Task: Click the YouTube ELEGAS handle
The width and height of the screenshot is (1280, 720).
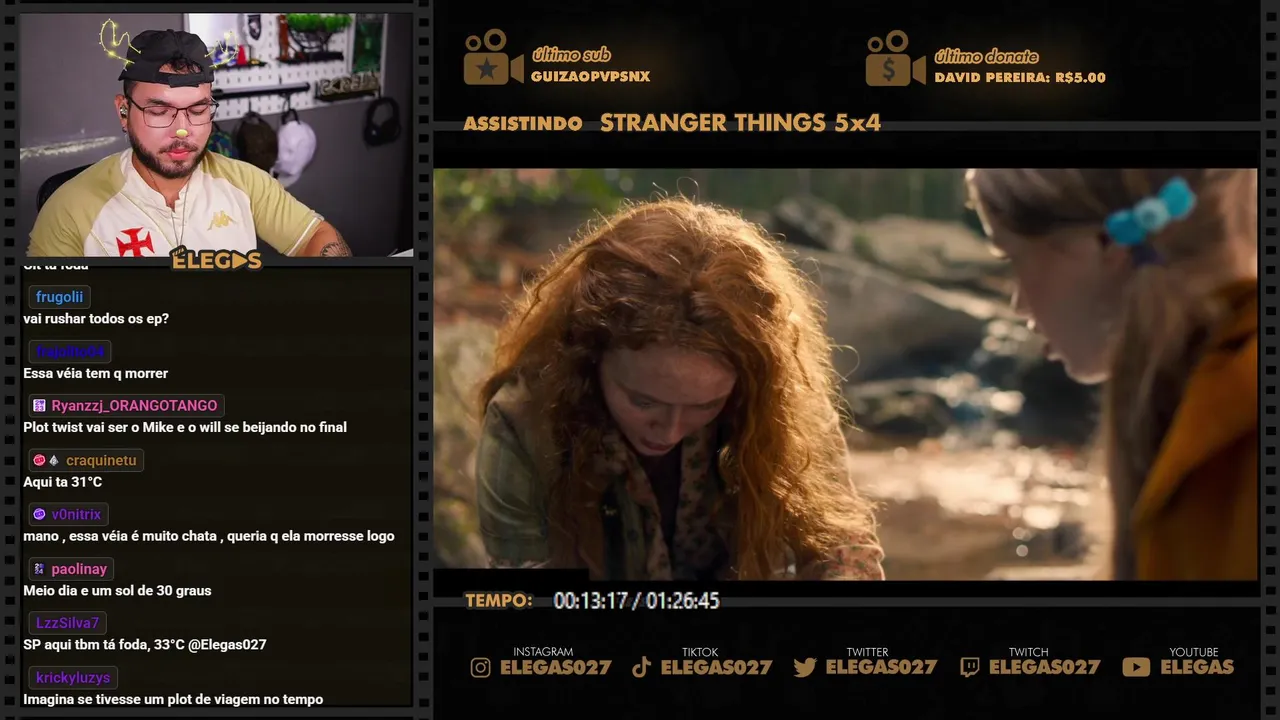Action: [x=1197, y=667]
